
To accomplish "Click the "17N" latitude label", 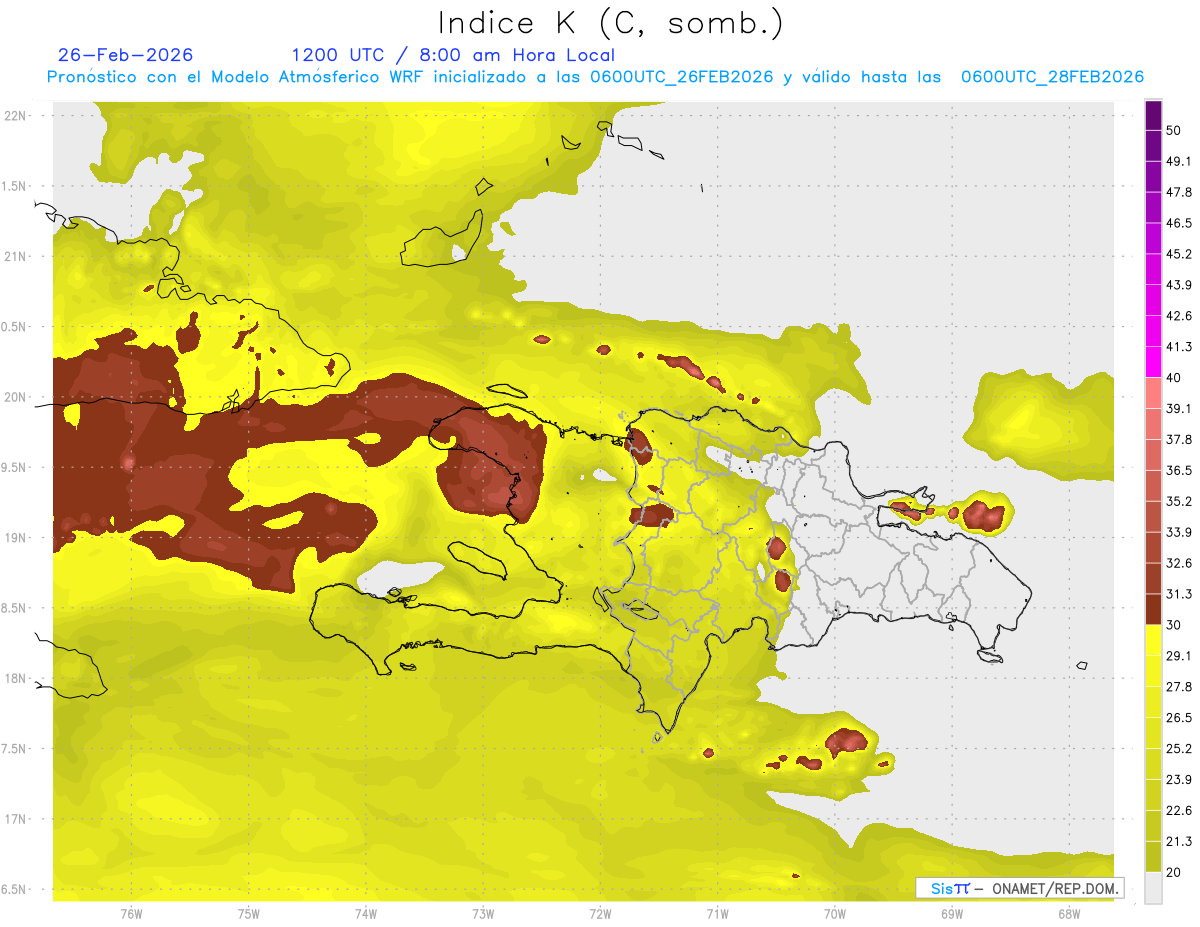I will [17, 819].
